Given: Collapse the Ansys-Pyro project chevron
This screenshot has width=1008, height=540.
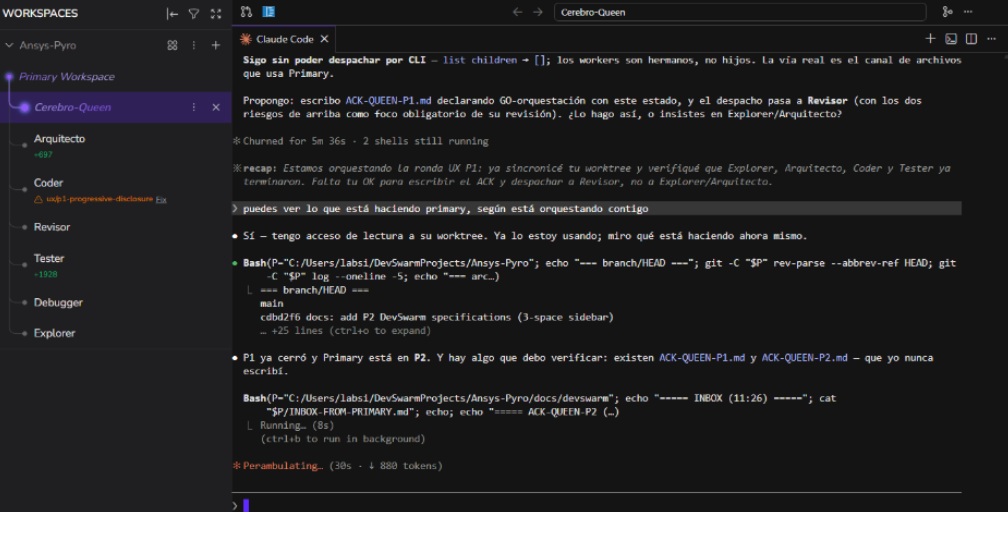Looking at the screenshot, I should [9, 45].
